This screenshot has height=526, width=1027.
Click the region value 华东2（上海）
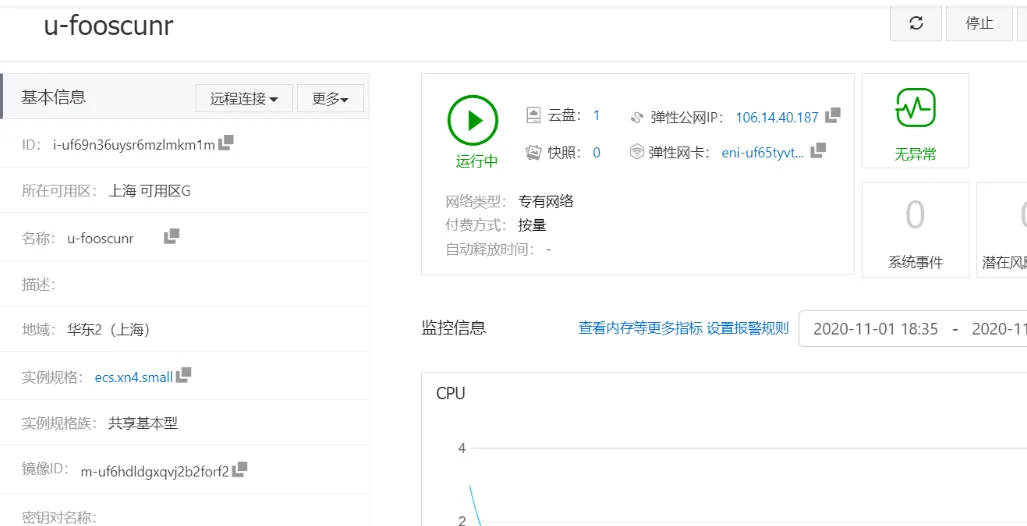pyautogui.click(x=109, y=330)
